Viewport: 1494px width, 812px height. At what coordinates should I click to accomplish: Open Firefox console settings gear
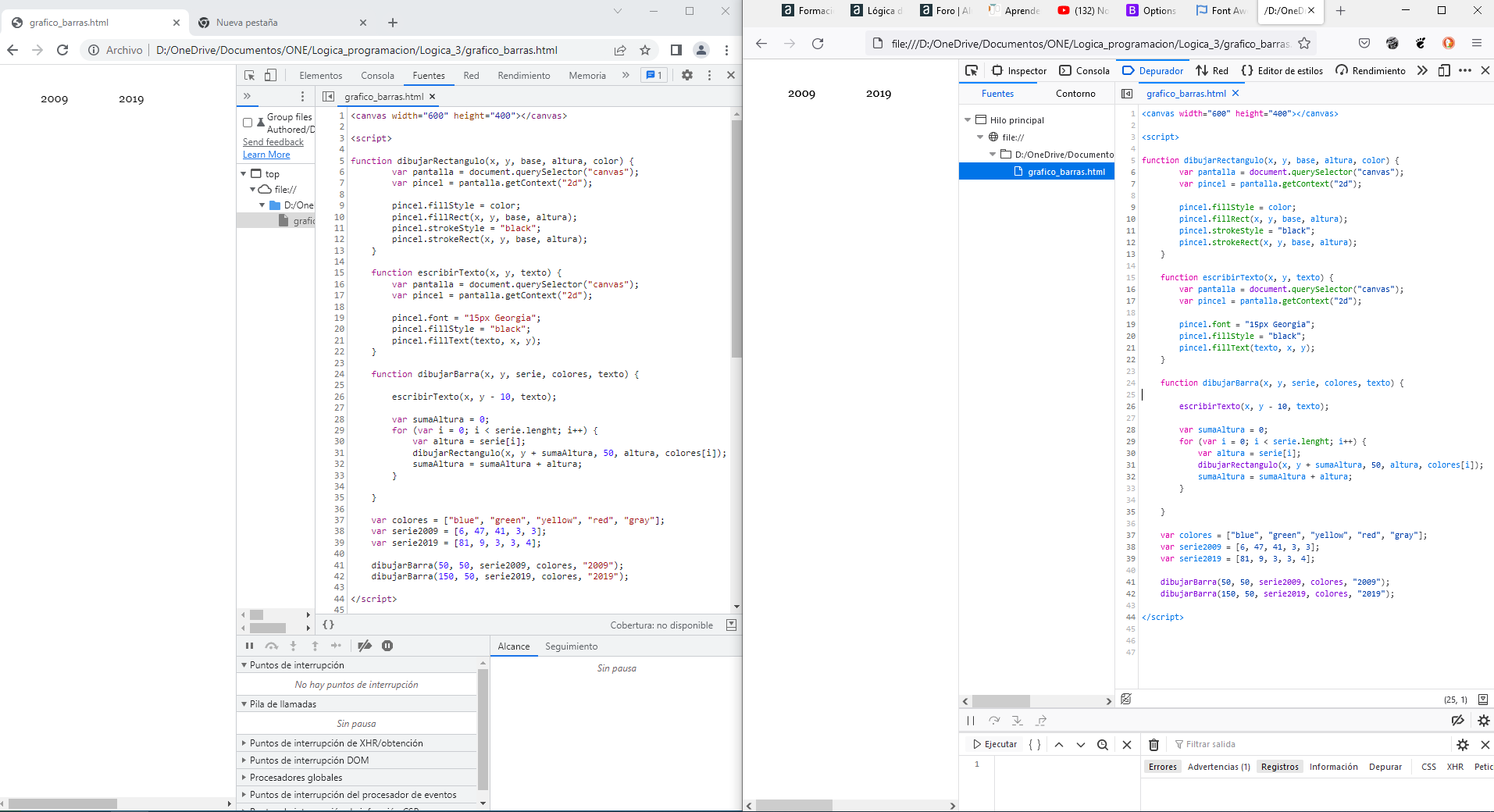(x=1463, y=745)
